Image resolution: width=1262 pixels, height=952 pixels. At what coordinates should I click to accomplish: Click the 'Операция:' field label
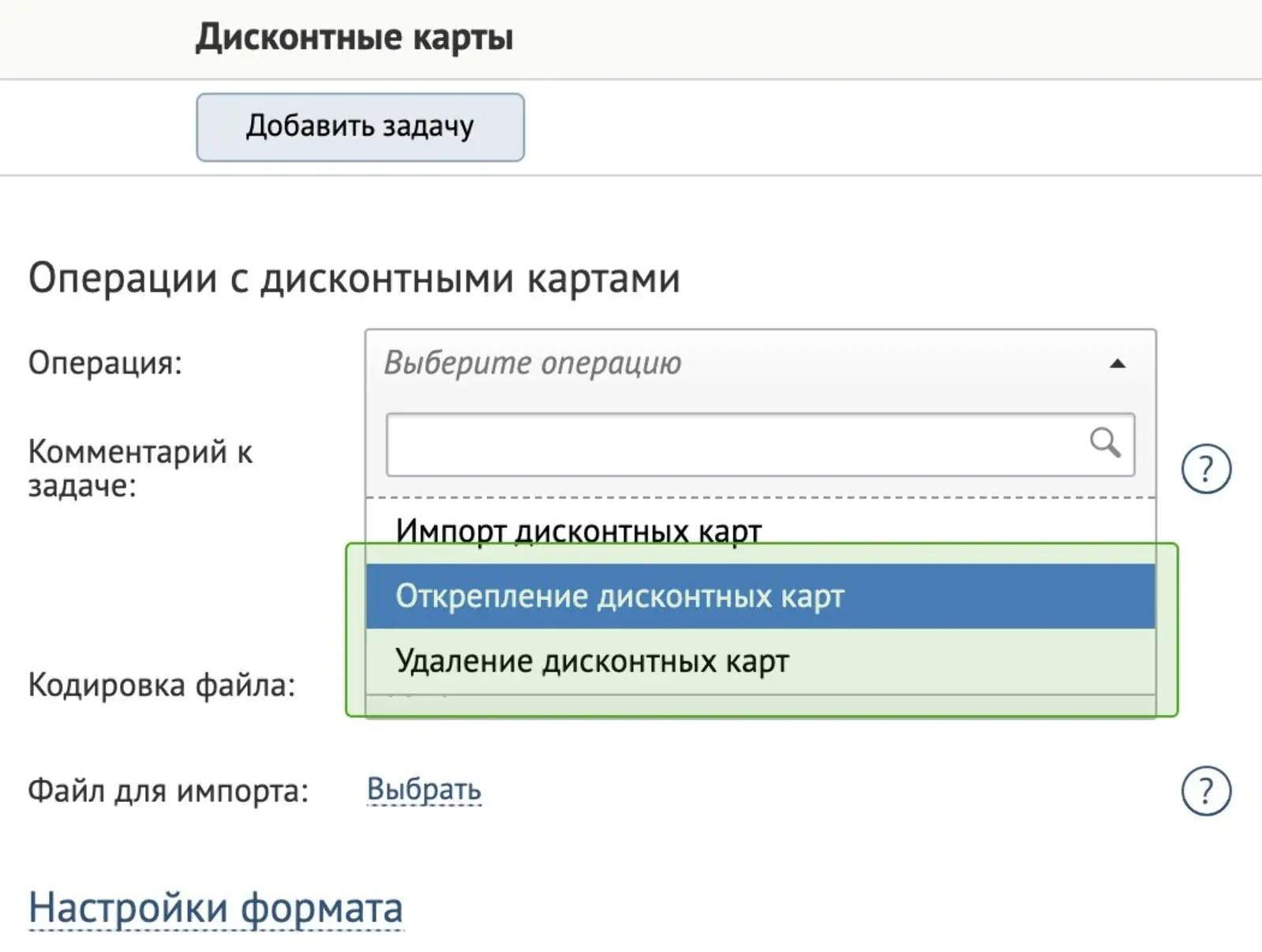pyautogui.click(x=105, y=363)
